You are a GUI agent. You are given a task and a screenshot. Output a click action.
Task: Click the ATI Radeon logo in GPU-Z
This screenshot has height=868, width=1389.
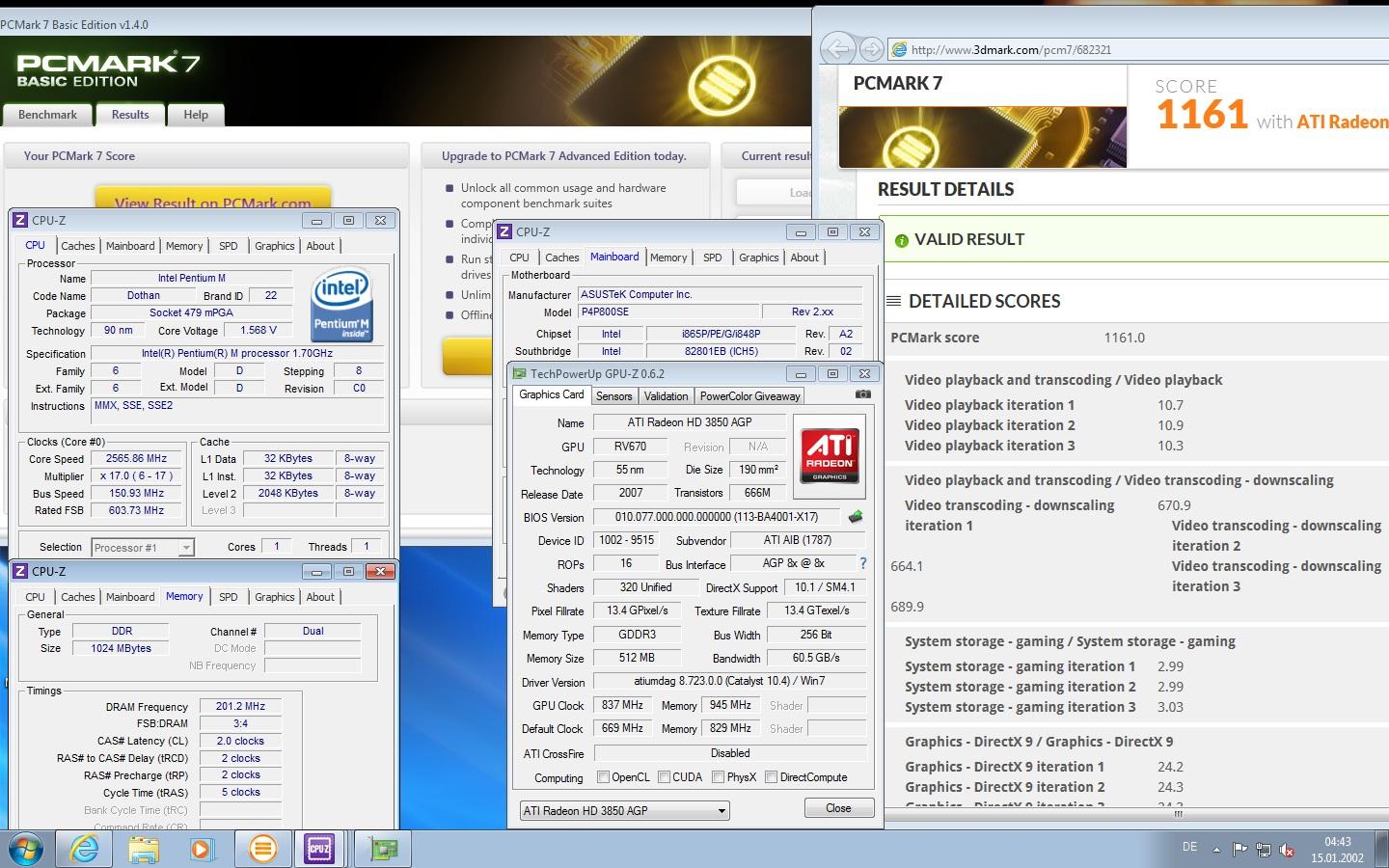829,456
